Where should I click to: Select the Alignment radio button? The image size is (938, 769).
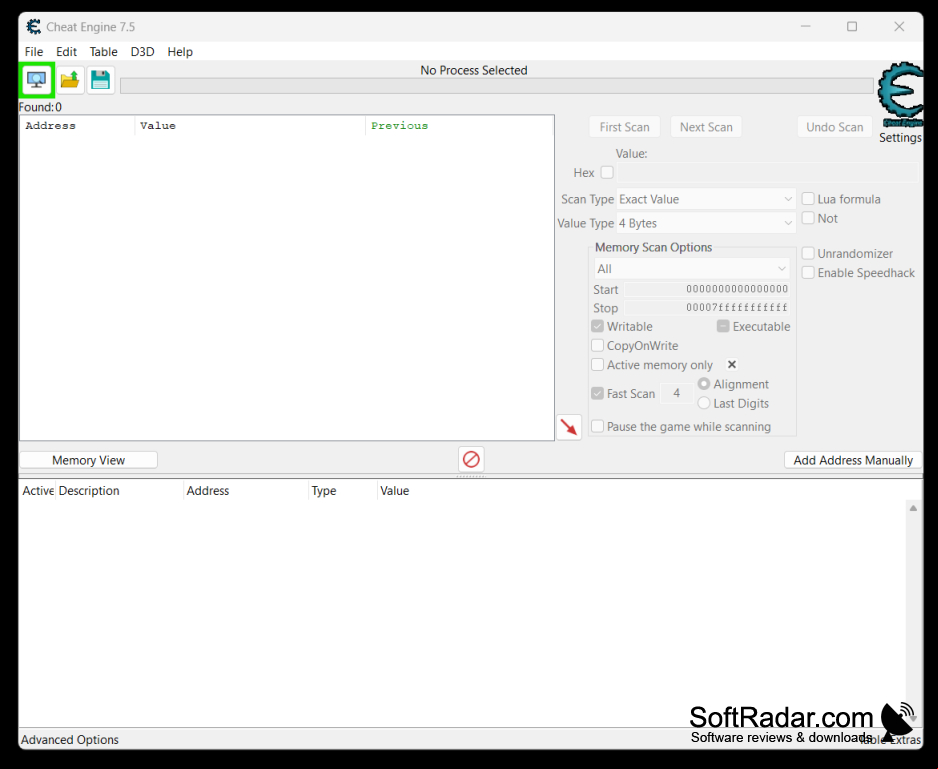click(704, 384)
